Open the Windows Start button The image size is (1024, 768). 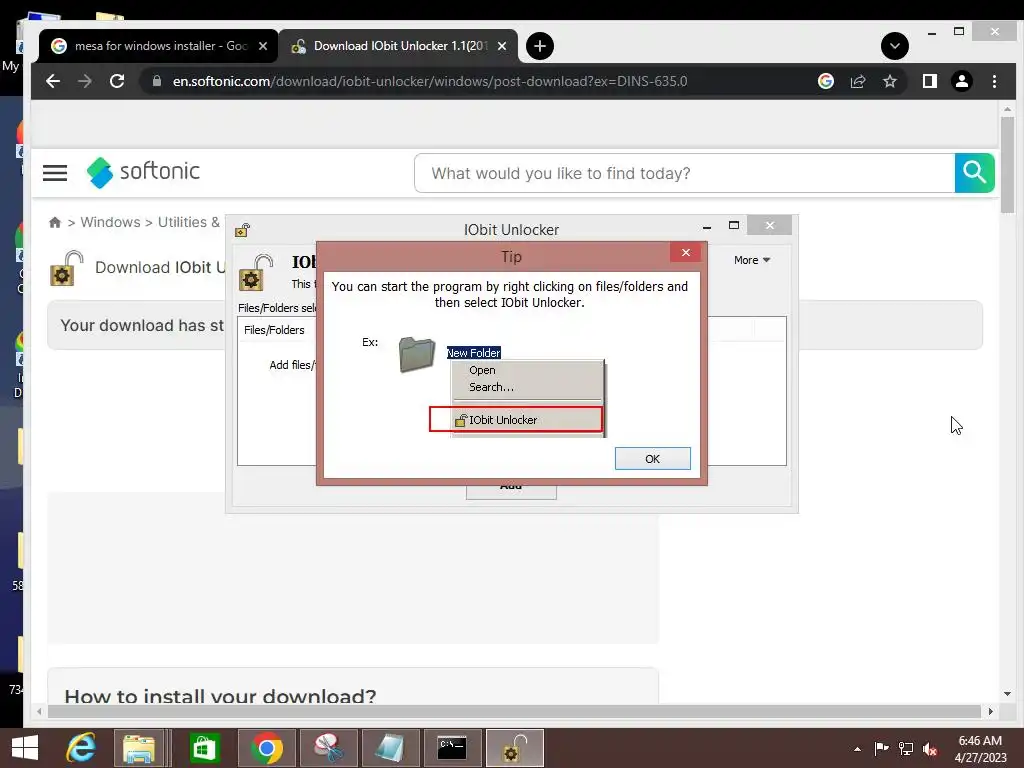coord(25,748)
